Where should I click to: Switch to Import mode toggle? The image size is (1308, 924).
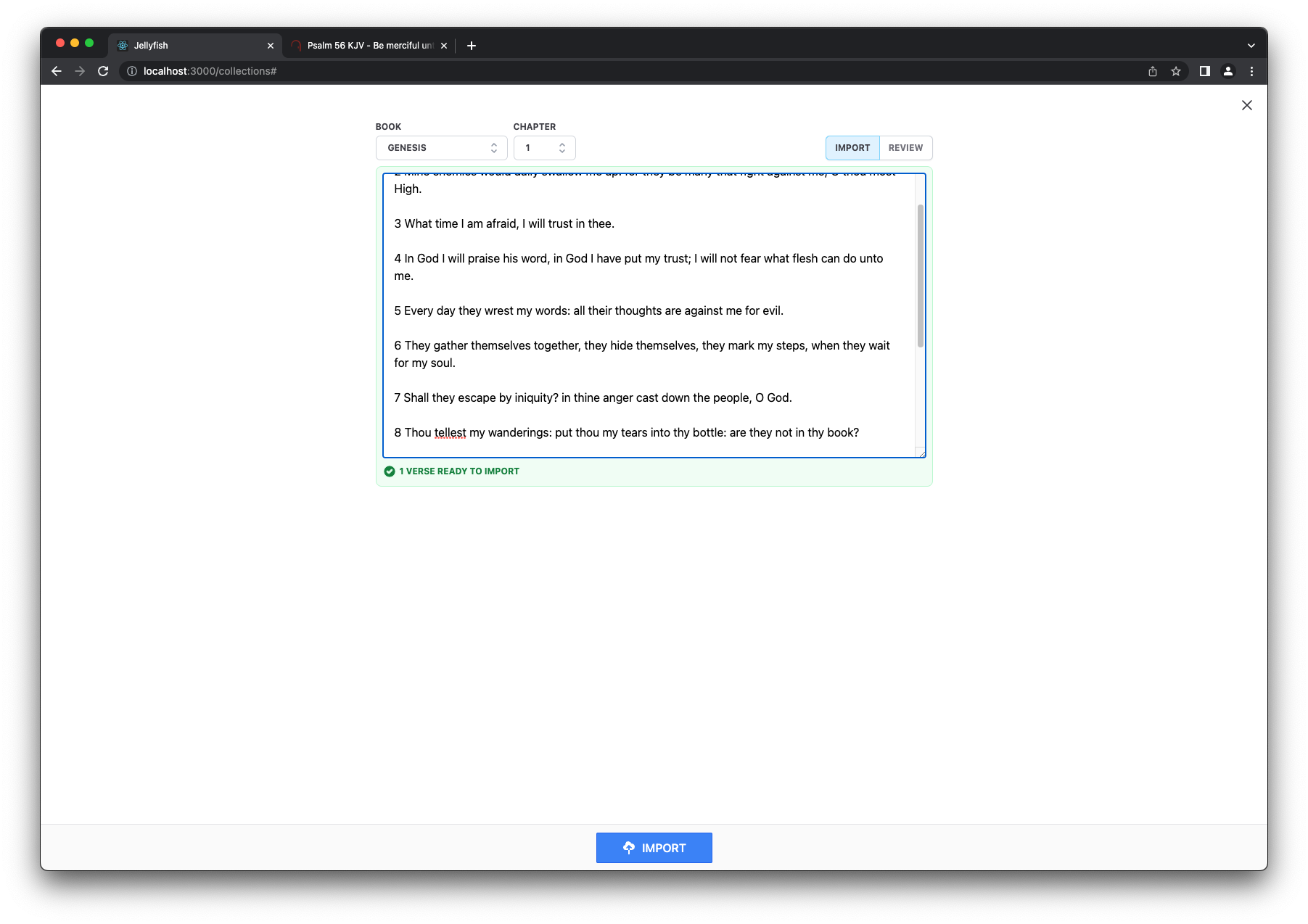[x=852, y=148]
